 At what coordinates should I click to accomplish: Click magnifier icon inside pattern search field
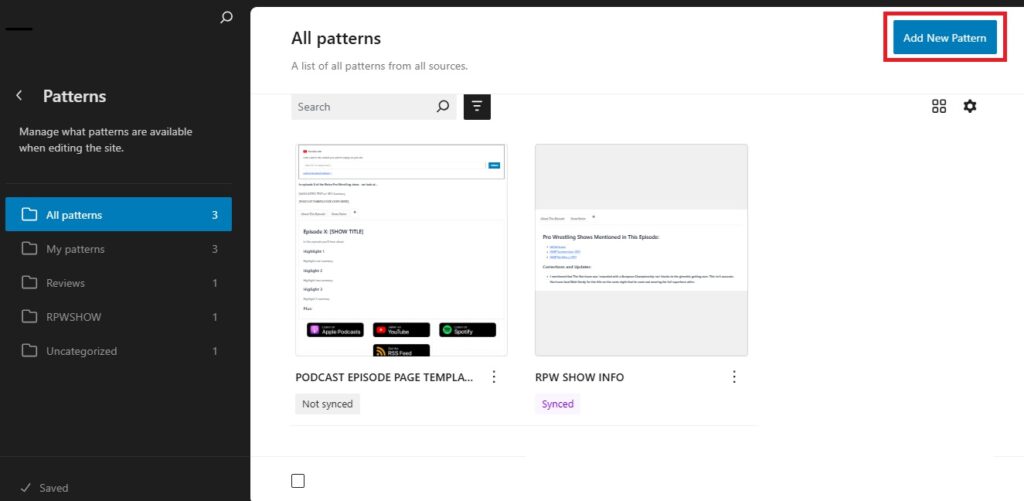pyautogui.click(x=443, y=106)
